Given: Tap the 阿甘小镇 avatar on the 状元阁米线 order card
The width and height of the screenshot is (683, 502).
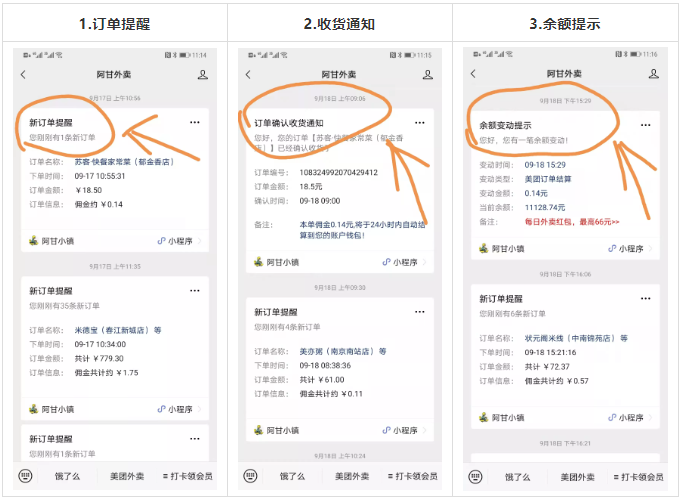Looking at the screenshot, I should click(484, 417).
